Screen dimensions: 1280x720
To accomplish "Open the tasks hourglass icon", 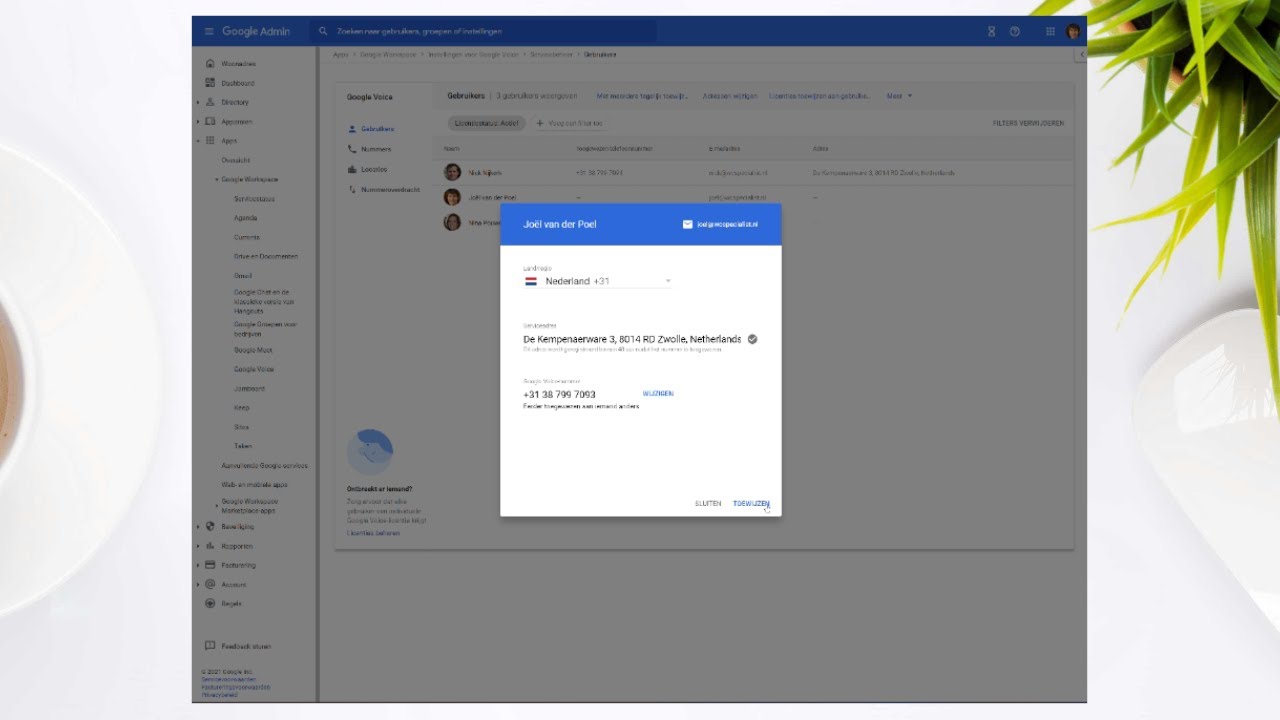I will 991,32.
